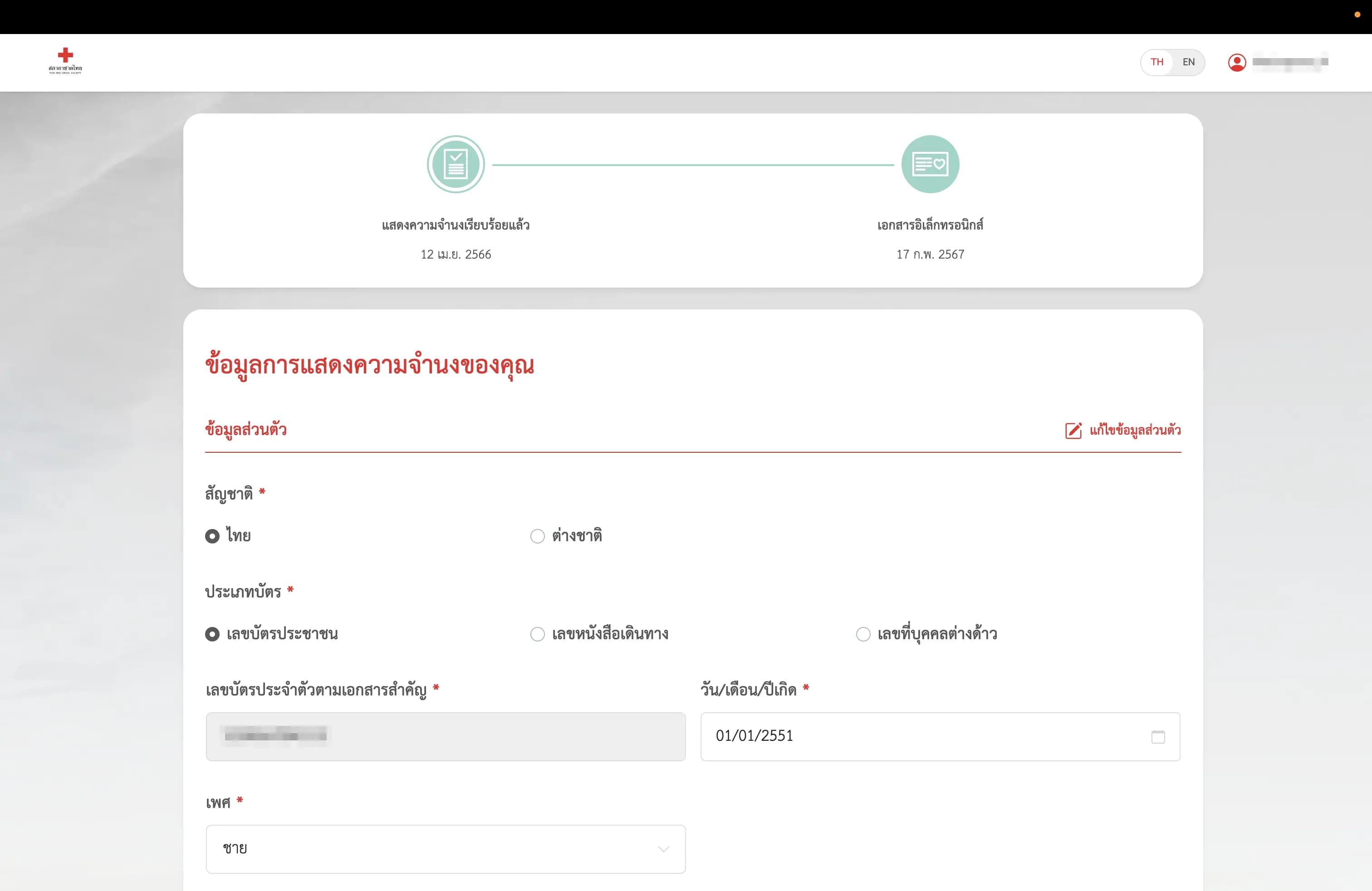The image size is (1372, 891).
Task: Click the Thai Red Cross logo
Action: click(65, 60)
